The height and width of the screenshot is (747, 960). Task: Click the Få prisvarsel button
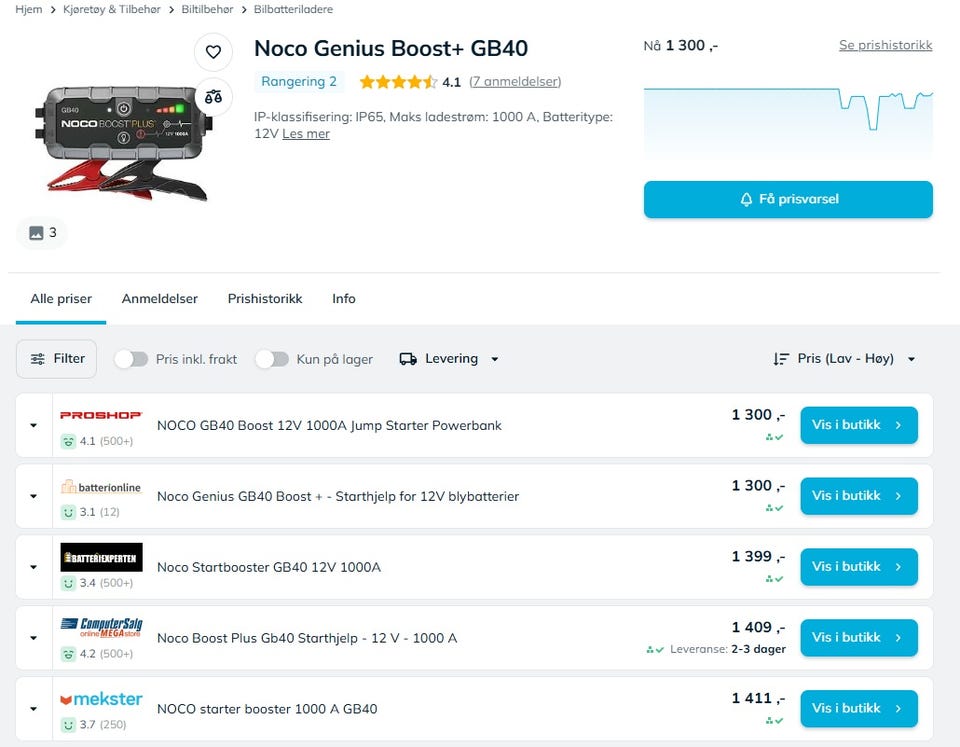point(788,199)
